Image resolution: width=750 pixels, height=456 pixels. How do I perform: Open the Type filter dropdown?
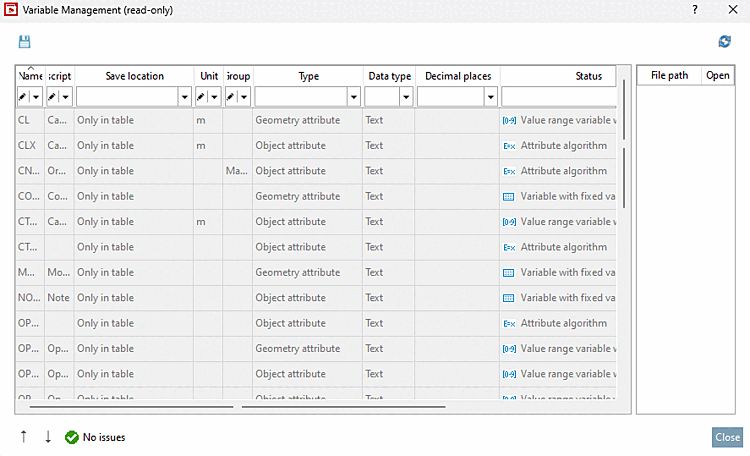[x=353, y=97]
